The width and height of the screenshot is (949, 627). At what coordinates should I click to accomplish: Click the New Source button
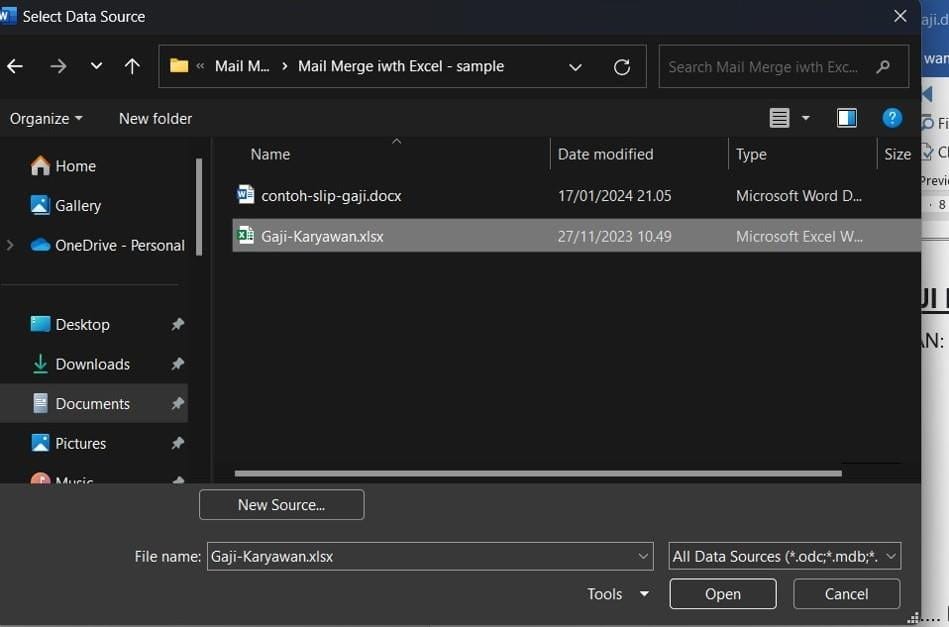[281, 505]
